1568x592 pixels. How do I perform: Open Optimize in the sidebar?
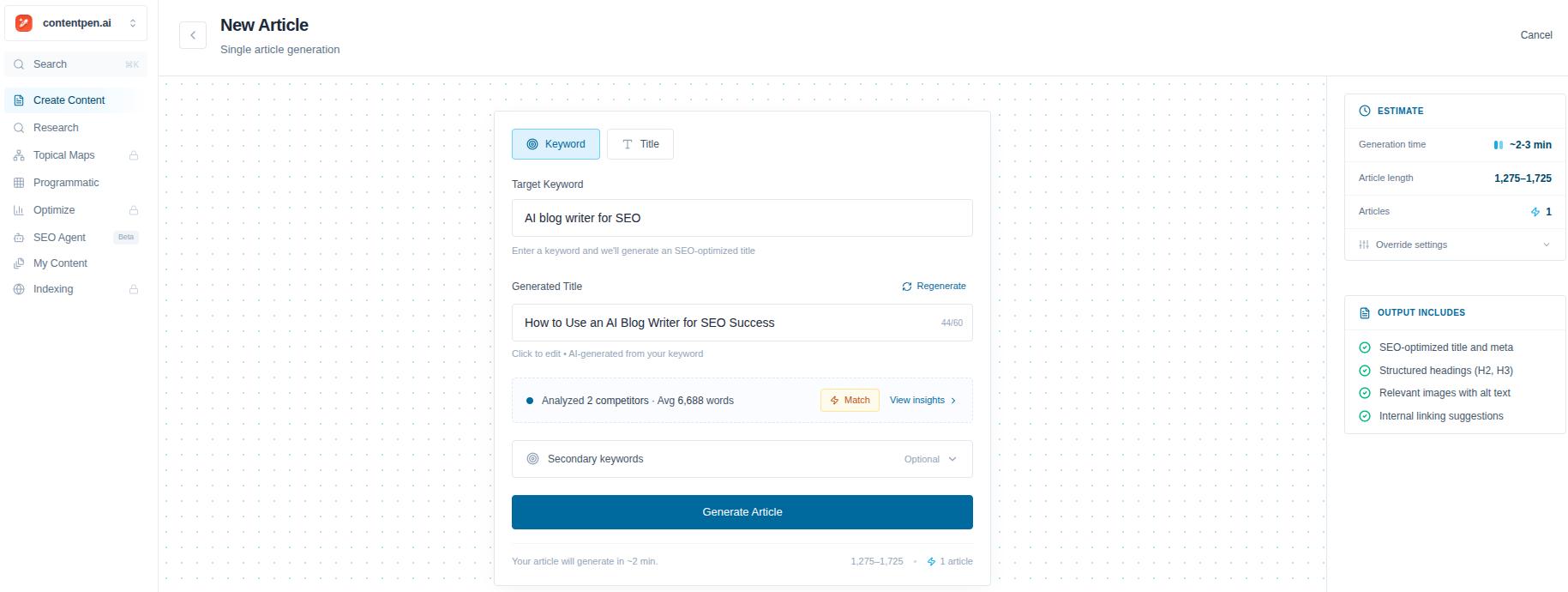75,210
